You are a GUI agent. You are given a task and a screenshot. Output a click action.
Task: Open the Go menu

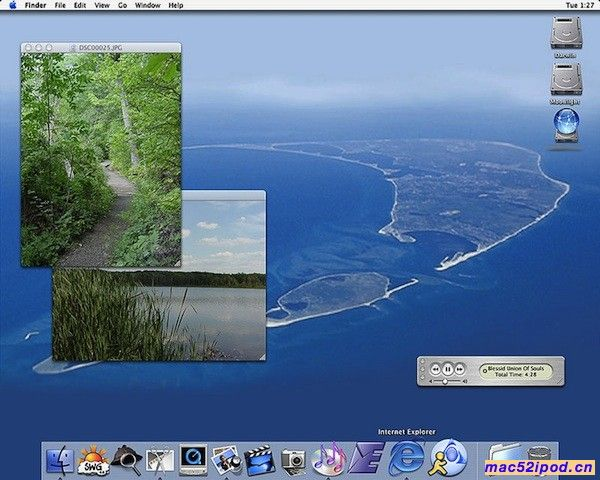(122, 5)
